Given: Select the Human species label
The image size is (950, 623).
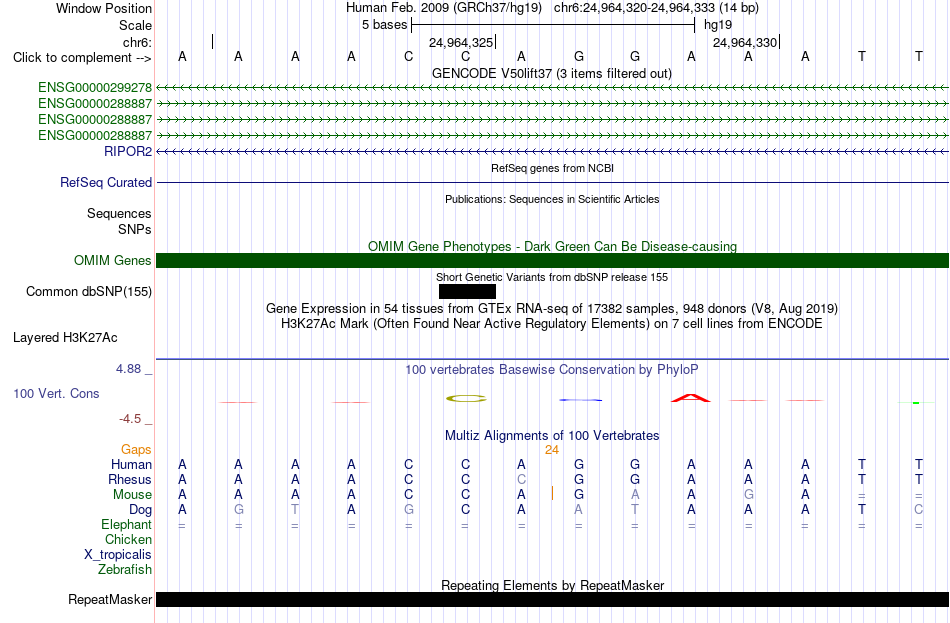Looking at the screenshot, I should [131, 465].
